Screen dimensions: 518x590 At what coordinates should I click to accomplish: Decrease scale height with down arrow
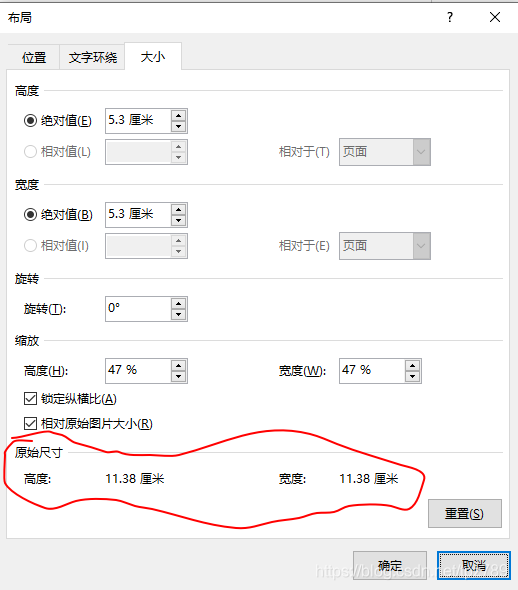[179, 377]
